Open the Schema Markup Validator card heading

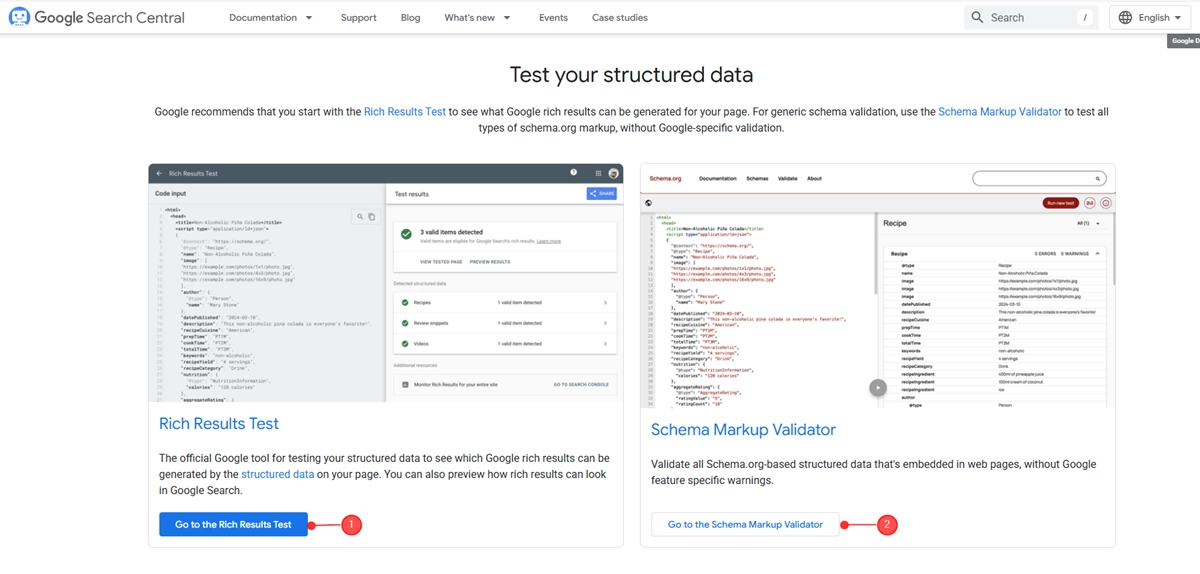point(743,429)
